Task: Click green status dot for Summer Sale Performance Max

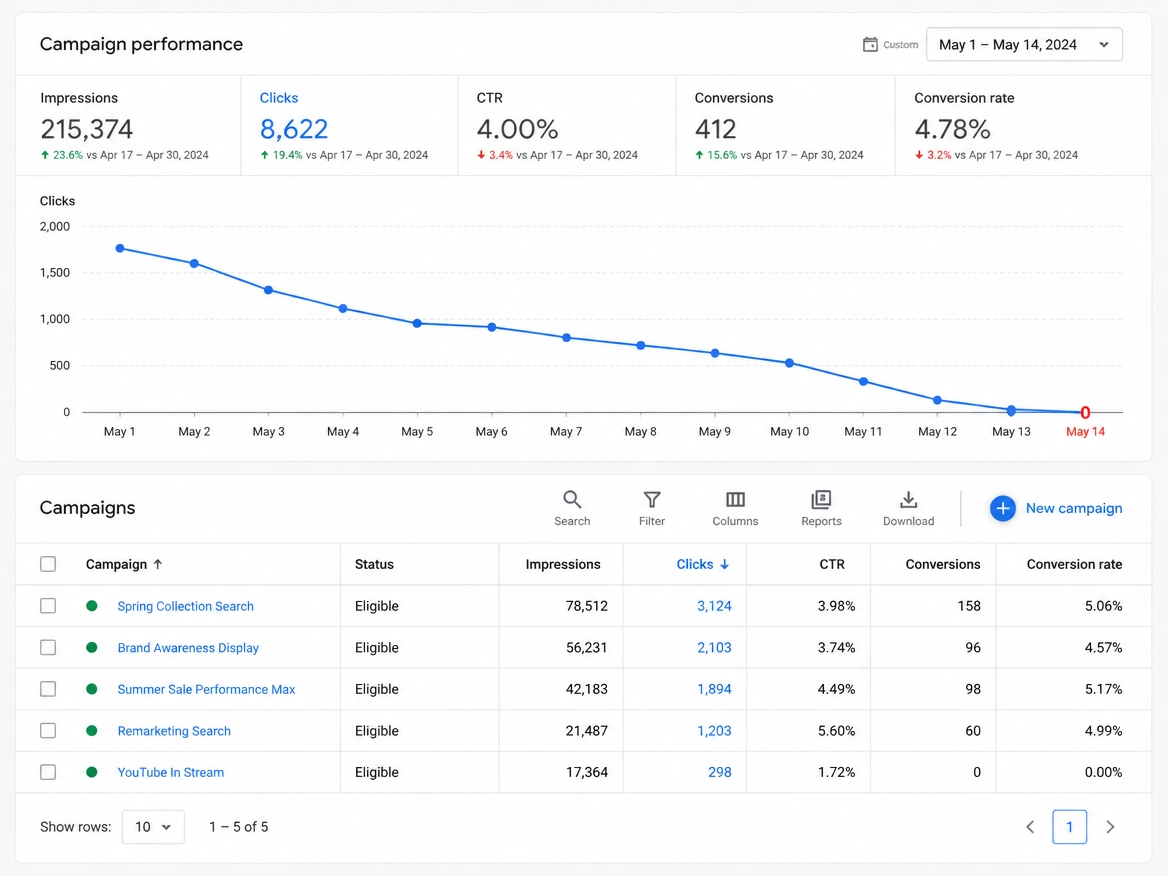Action: [92, 689]
